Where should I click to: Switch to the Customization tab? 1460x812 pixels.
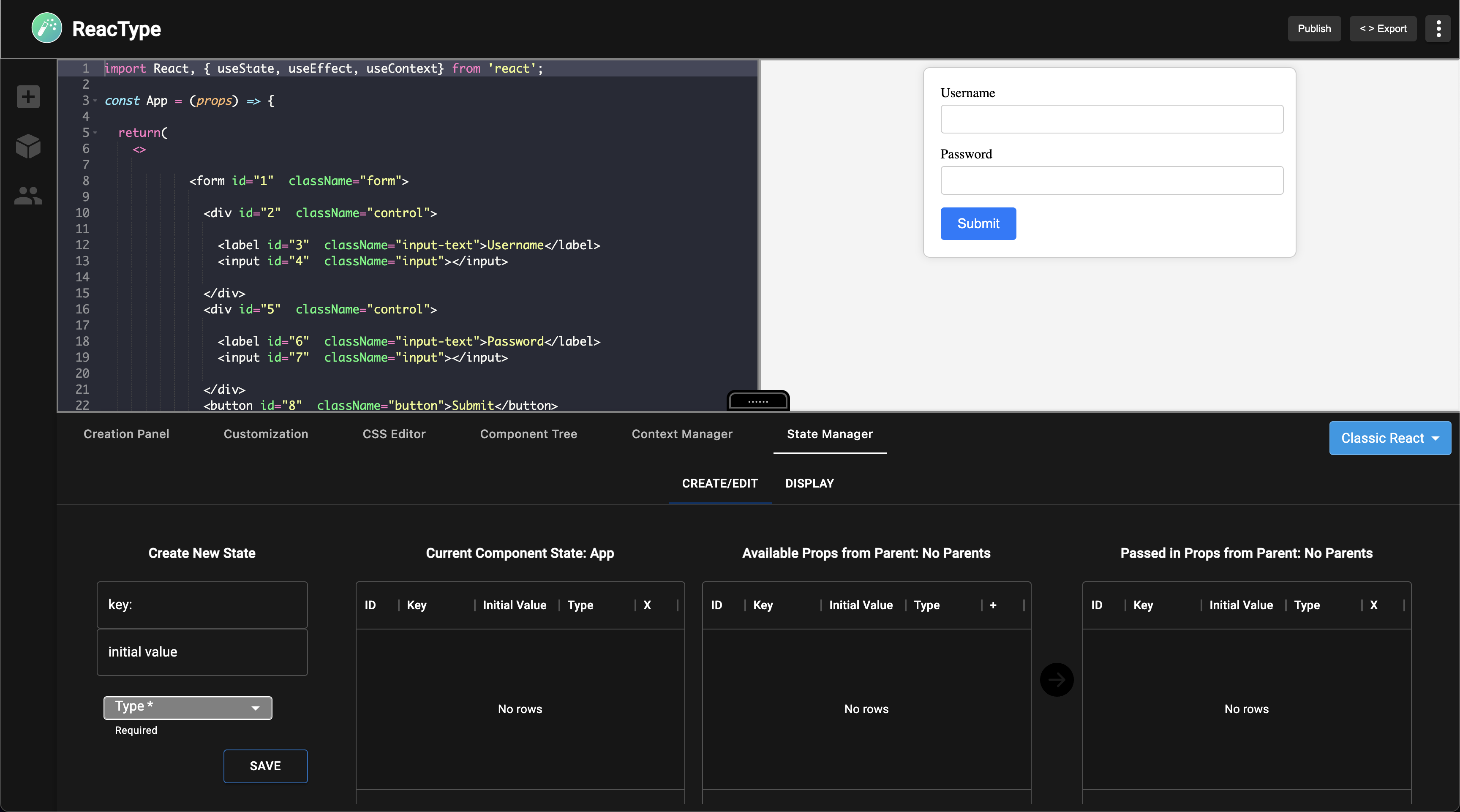[x=266, y=434]
